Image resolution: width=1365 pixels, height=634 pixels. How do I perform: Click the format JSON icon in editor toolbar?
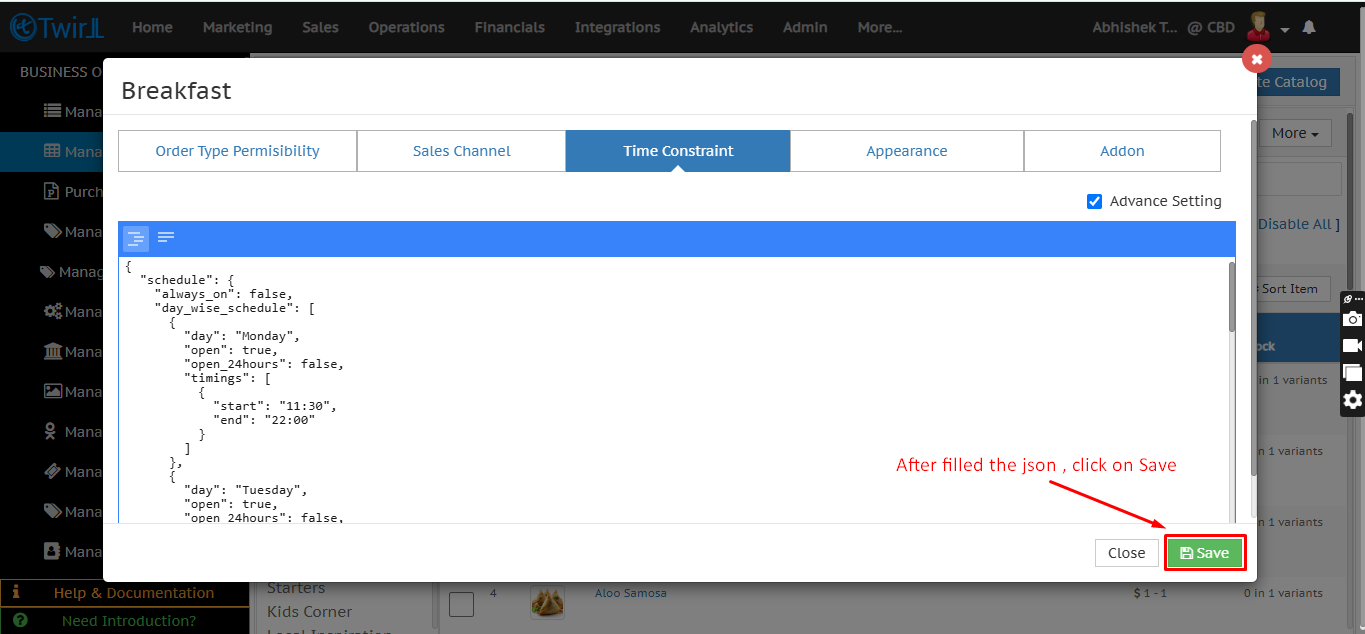[x=136, y=238]
